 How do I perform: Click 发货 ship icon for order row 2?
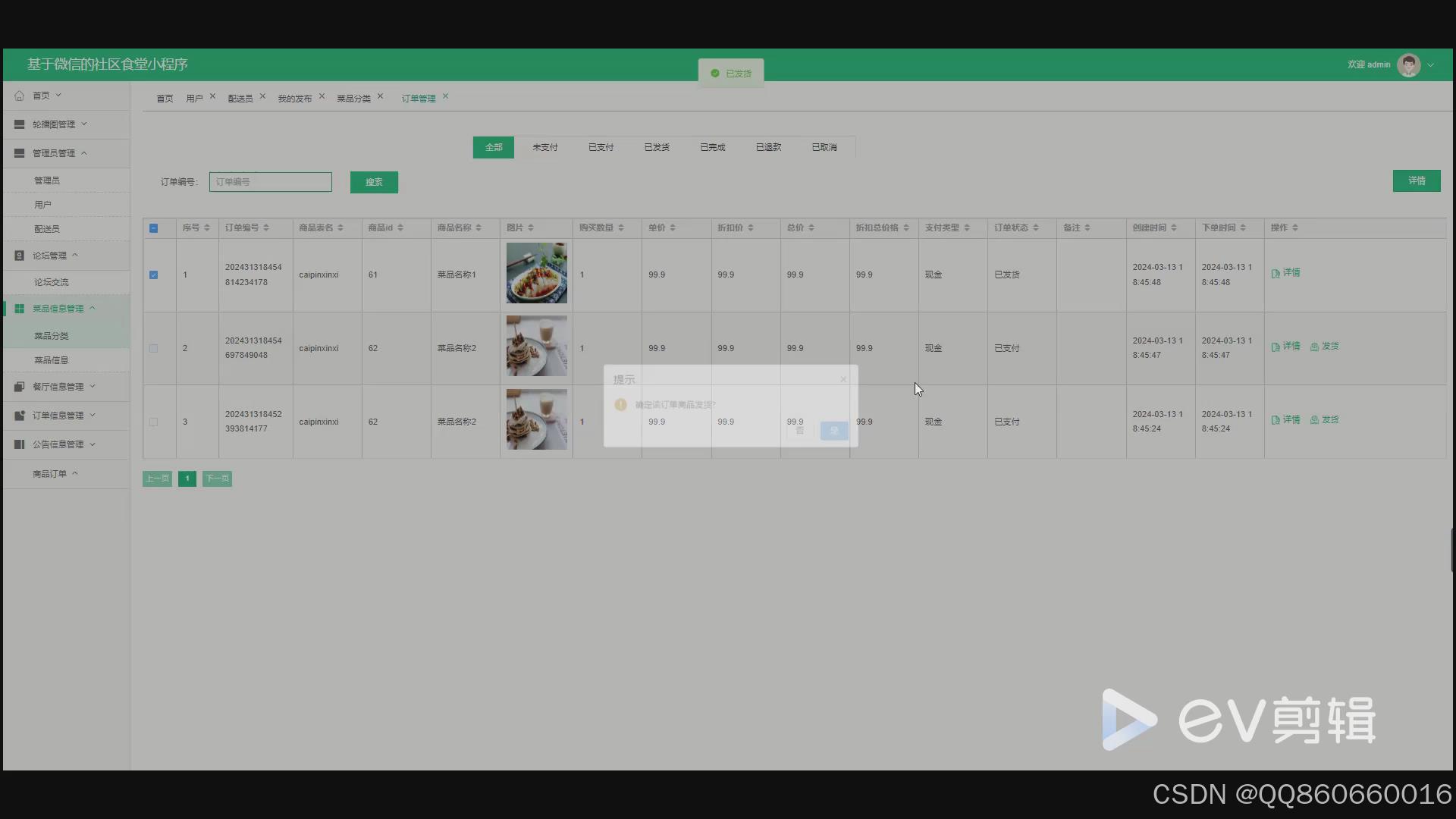tap(1314, 347)
